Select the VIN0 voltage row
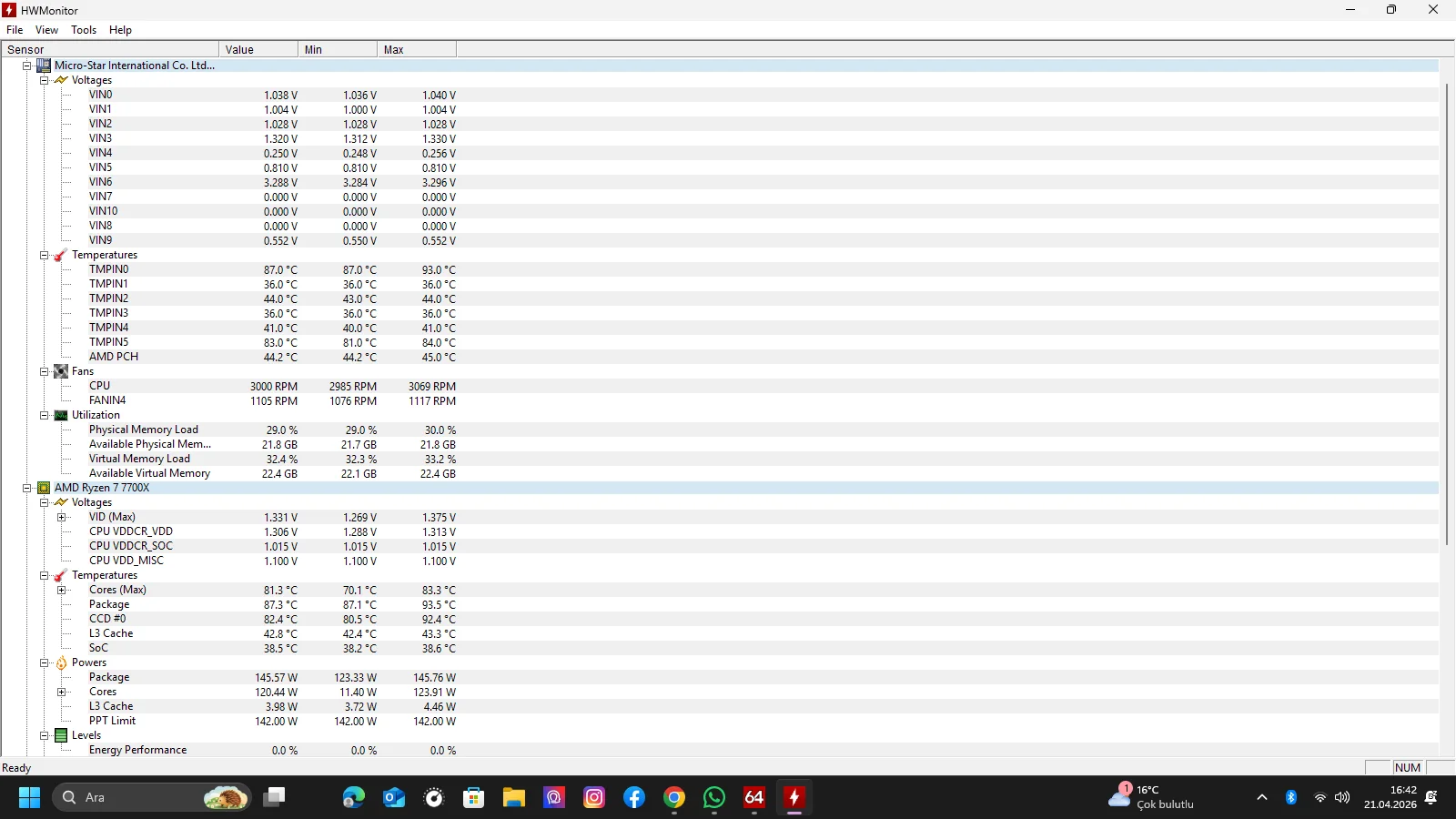 point(720,95)
